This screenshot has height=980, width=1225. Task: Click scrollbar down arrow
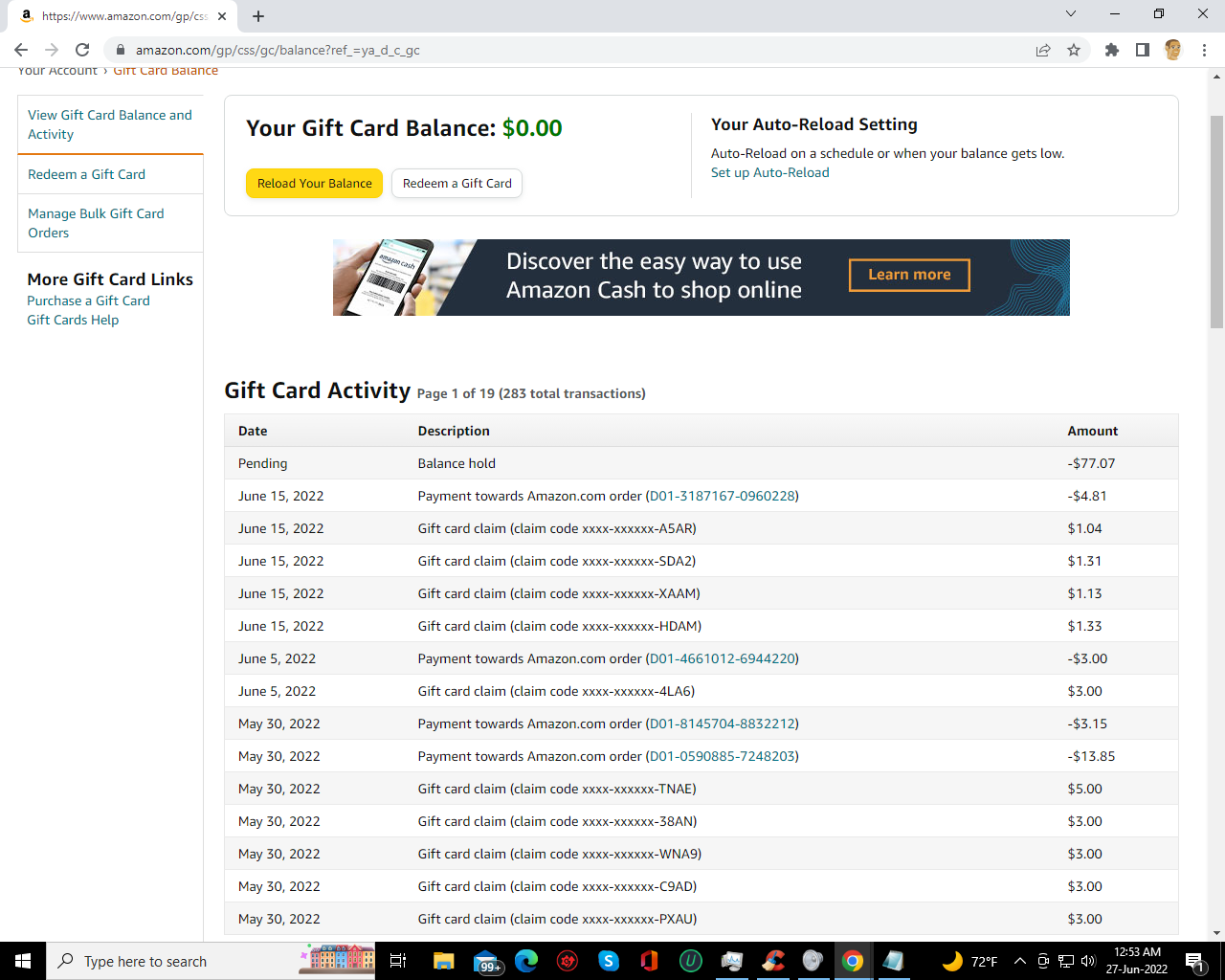pos(1216,933)
